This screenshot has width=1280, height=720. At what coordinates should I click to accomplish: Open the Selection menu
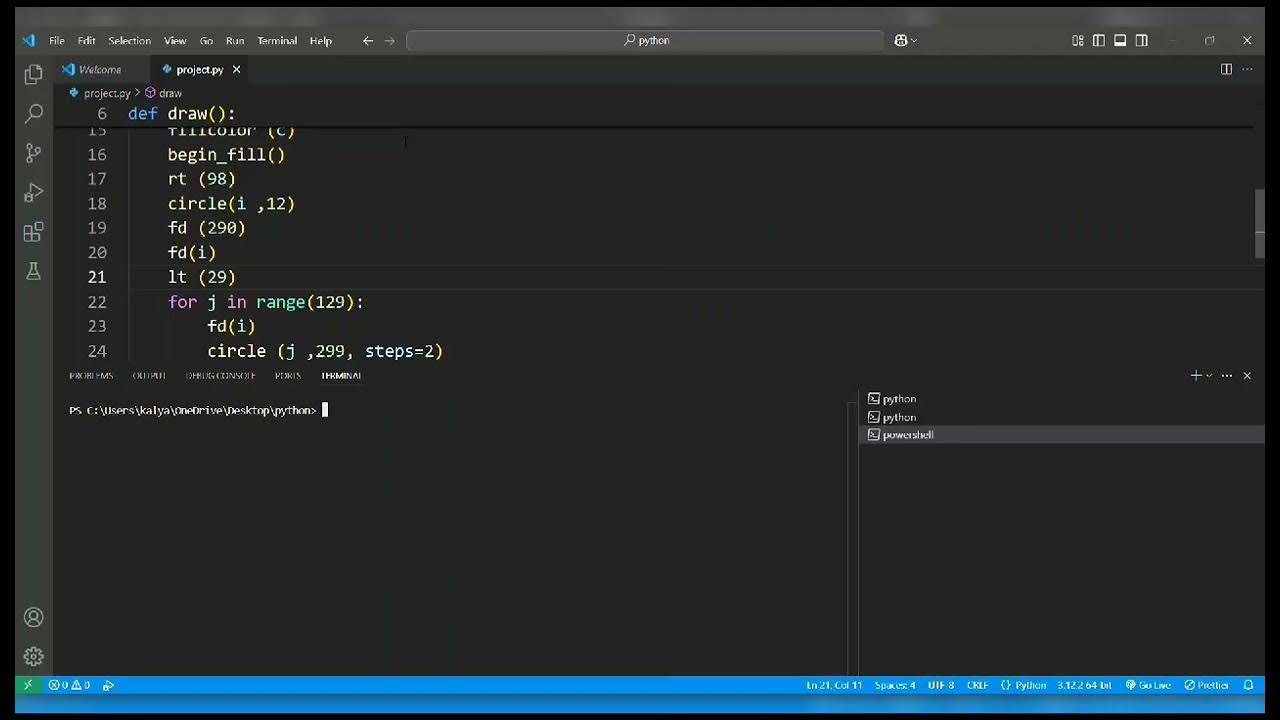(x=129, y=41)
